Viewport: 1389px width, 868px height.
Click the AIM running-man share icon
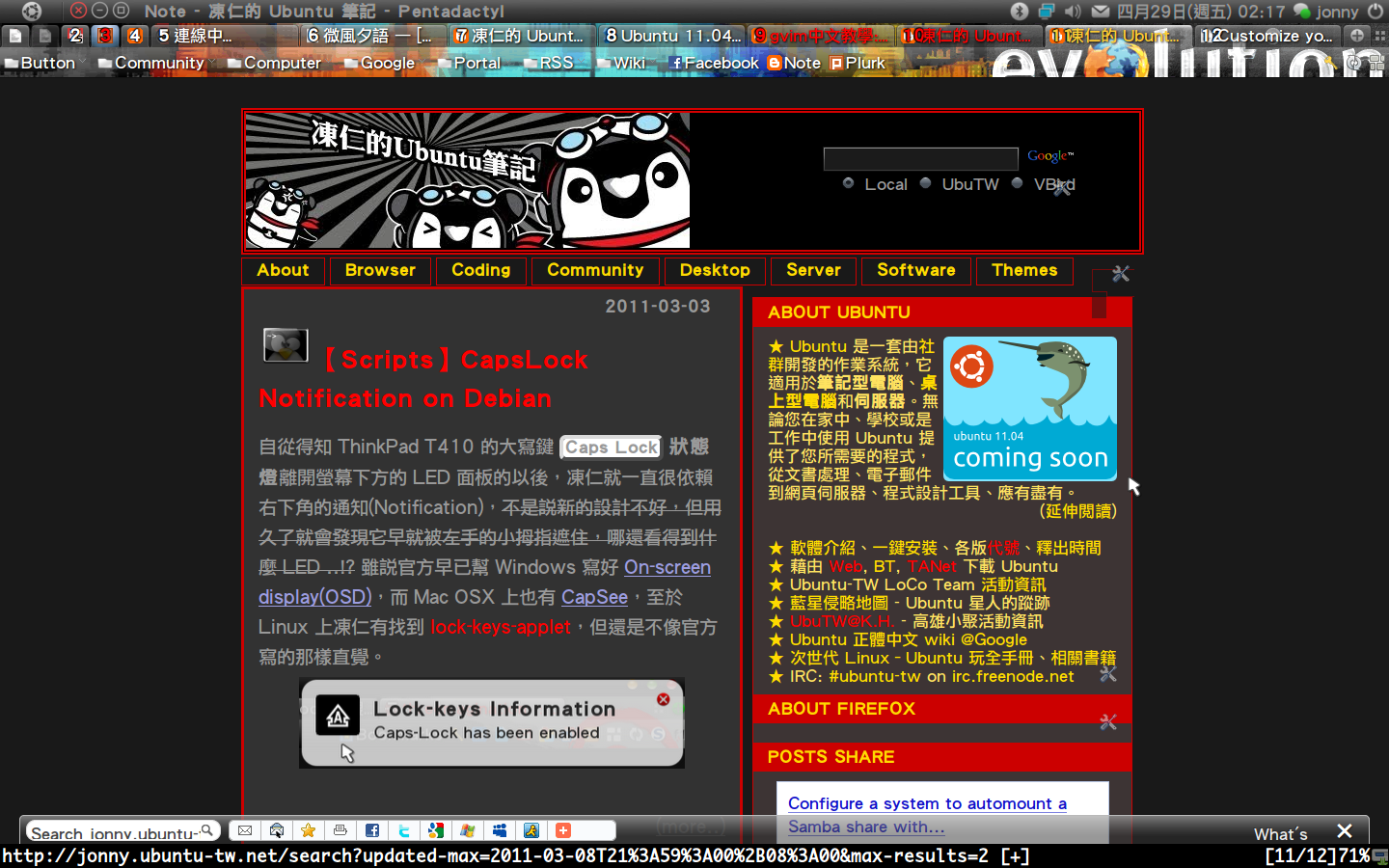click(x=531, y=830)
